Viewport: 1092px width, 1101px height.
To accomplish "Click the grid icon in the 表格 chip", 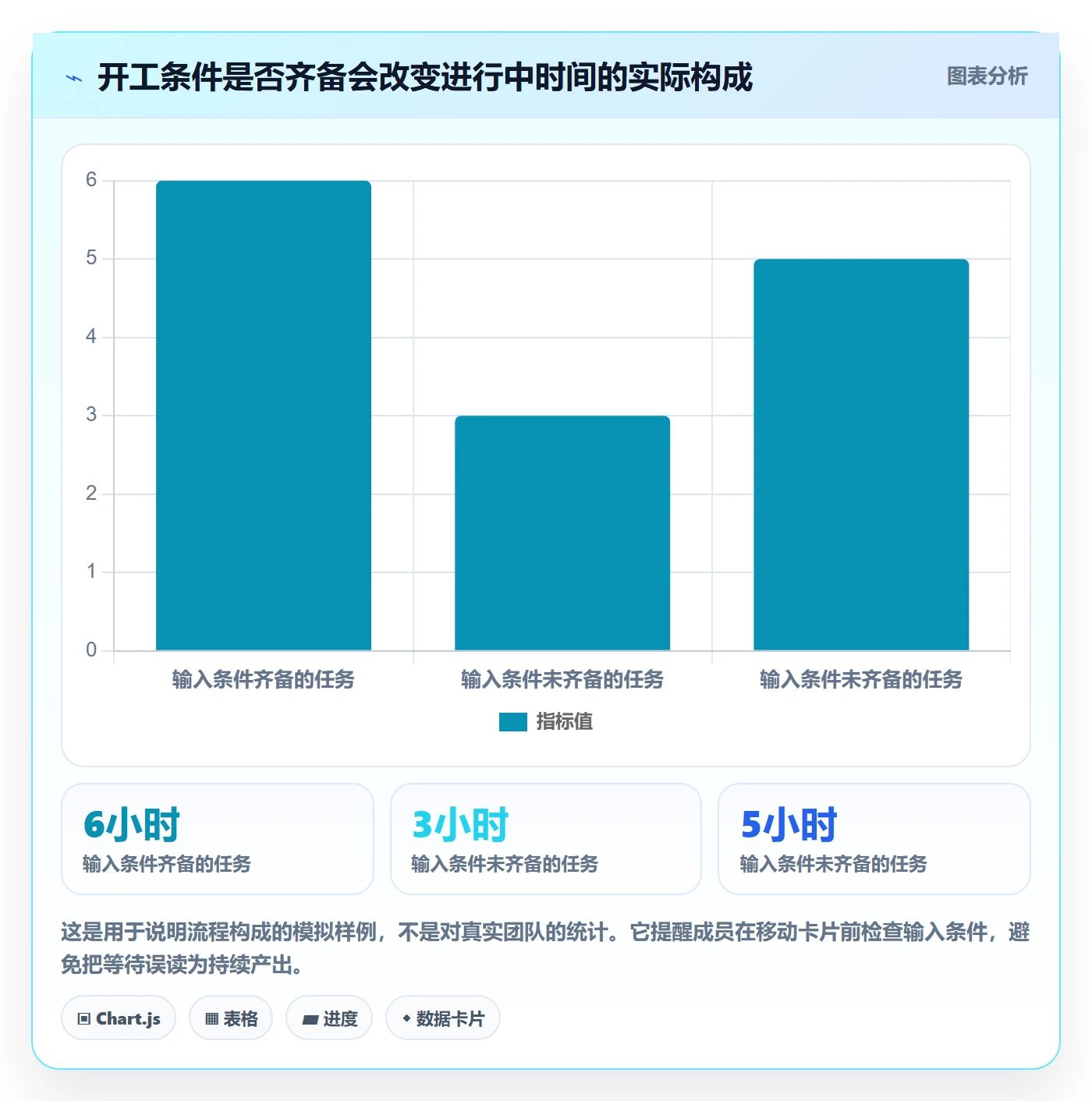I will (x=211, y=1018).
